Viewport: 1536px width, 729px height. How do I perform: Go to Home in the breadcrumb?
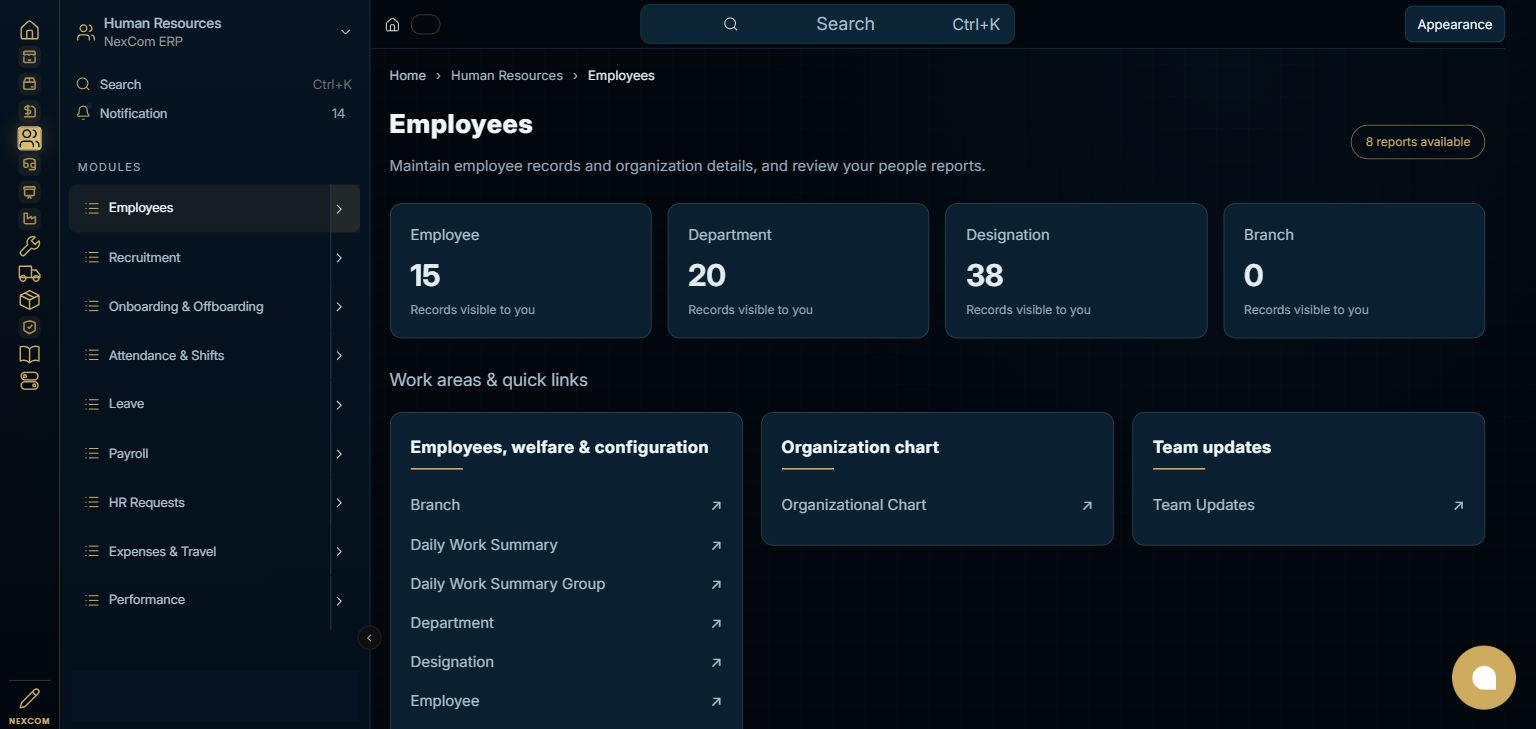407,75
